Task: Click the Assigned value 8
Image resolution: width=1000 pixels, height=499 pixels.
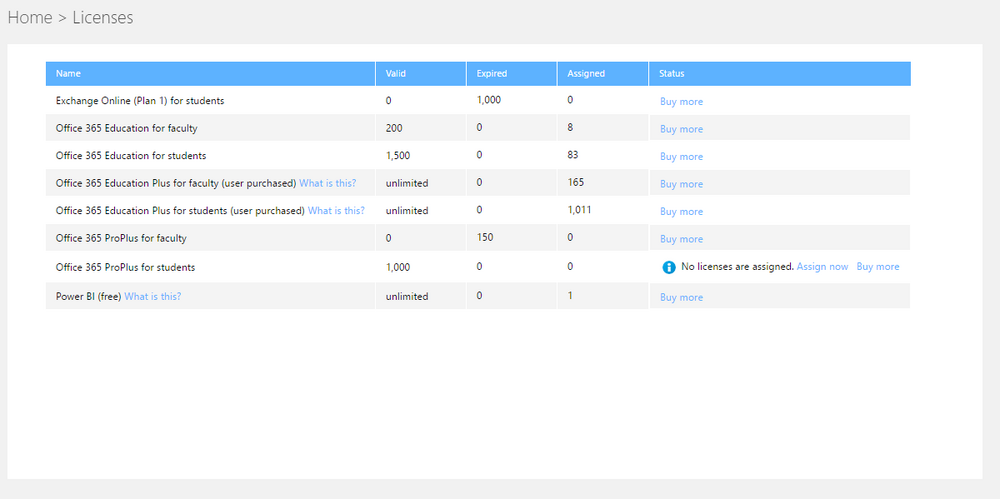Action: click(x=570, y=127)
